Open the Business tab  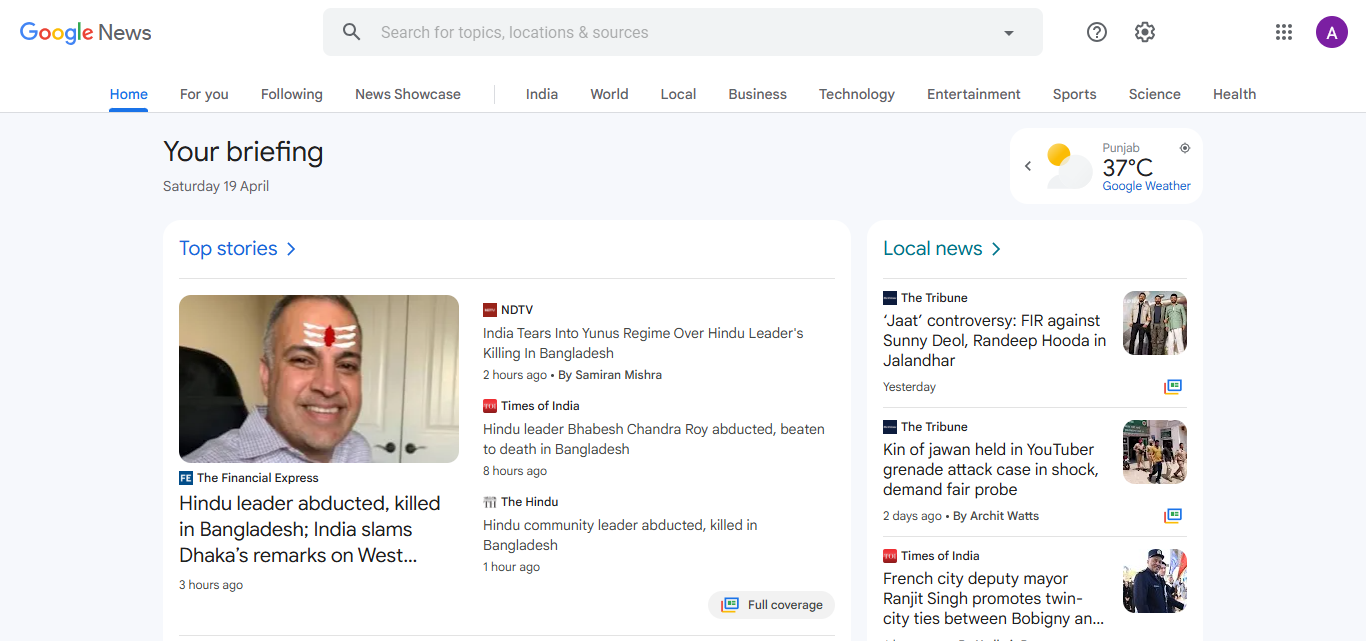757,94
